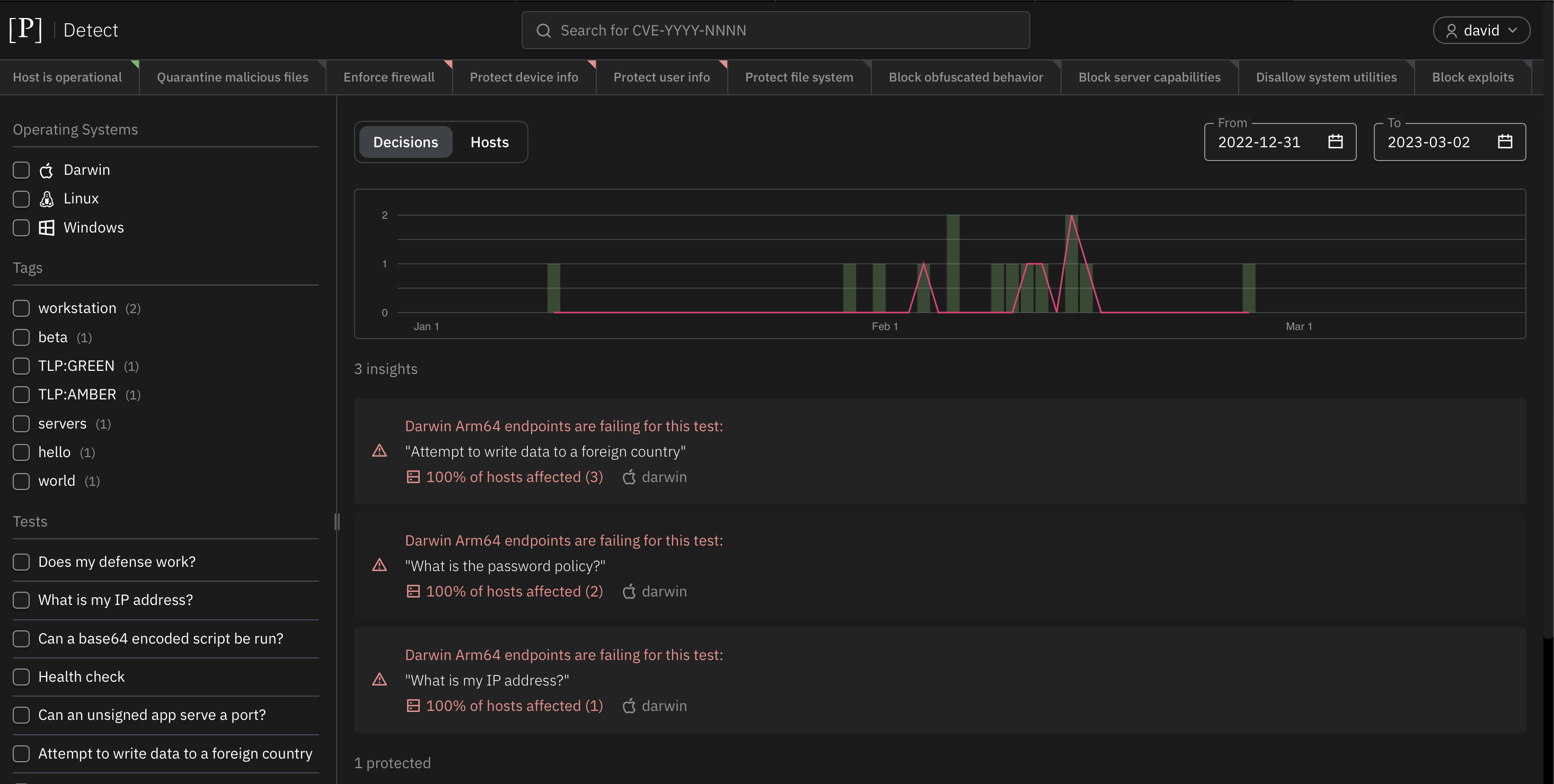This screenshot has width=1554, height=784.
Task: Click the Windows logo icon in filters
Action: click(47, 228)
